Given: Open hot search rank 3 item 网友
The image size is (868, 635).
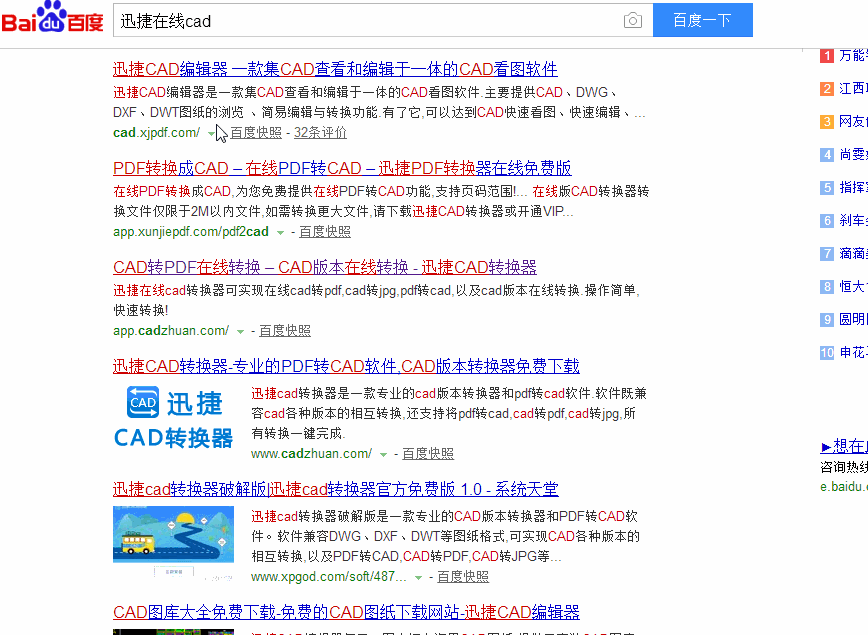Looking at the screenshot, I should (853, 121).
